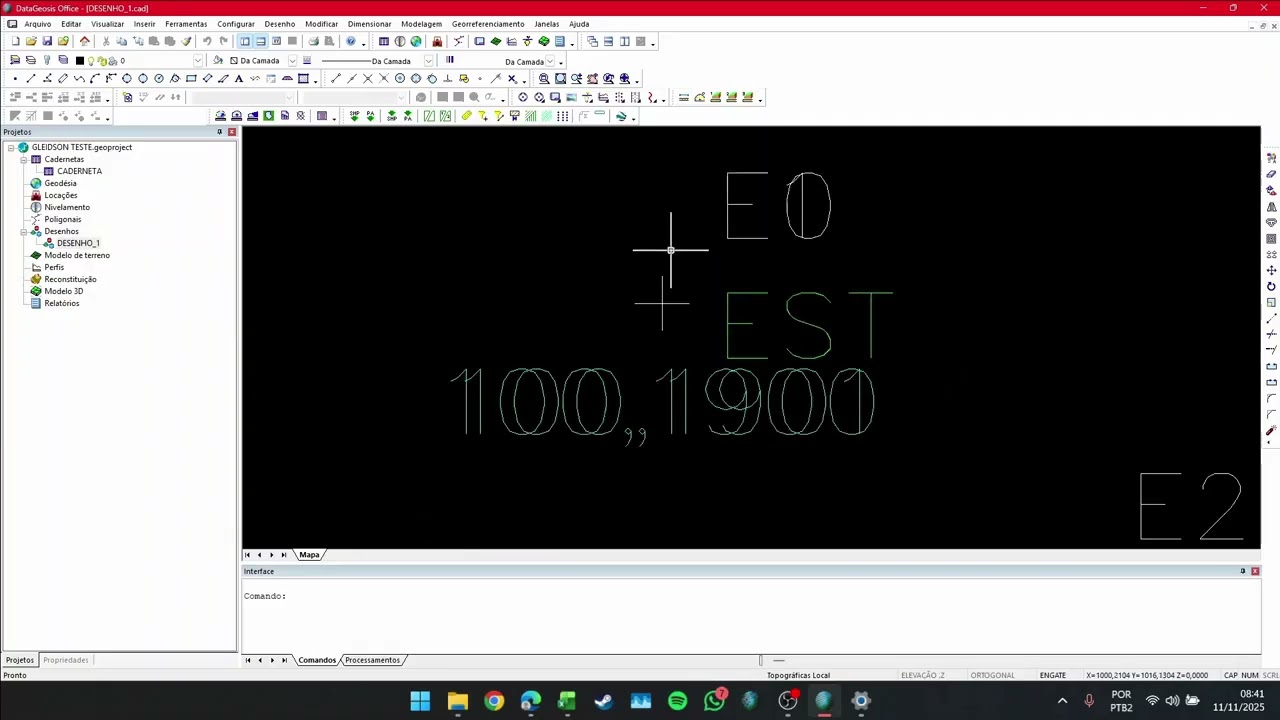Image resolution: width=1280 pixels, height=720 pixels.
Task: Open the linetype Da Camada dropdown
Action: [x=428, y=60]
